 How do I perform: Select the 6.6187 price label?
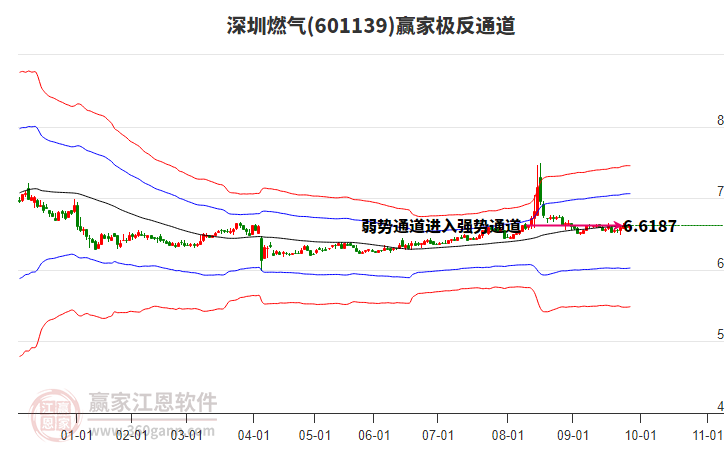(650, 226)
